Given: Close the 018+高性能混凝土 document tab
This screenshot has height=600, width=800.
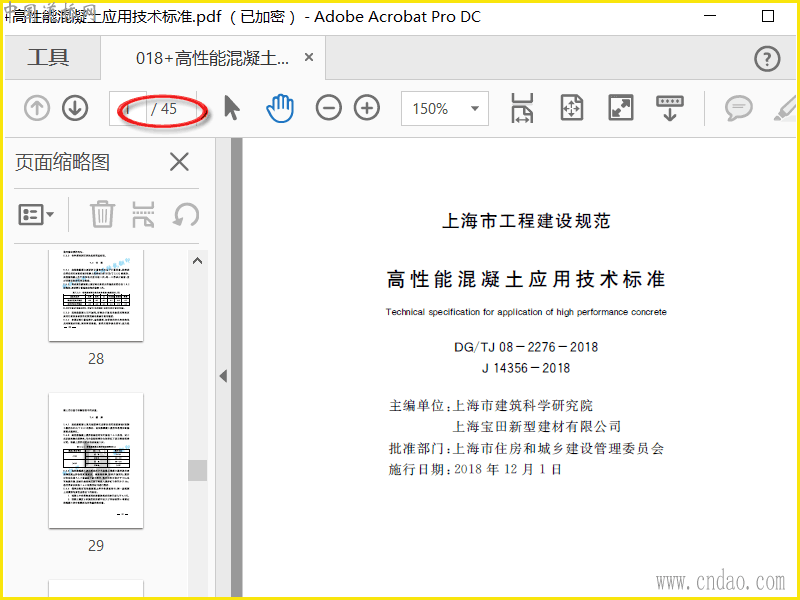Looking at the screenshot, I should pos(309,58).
